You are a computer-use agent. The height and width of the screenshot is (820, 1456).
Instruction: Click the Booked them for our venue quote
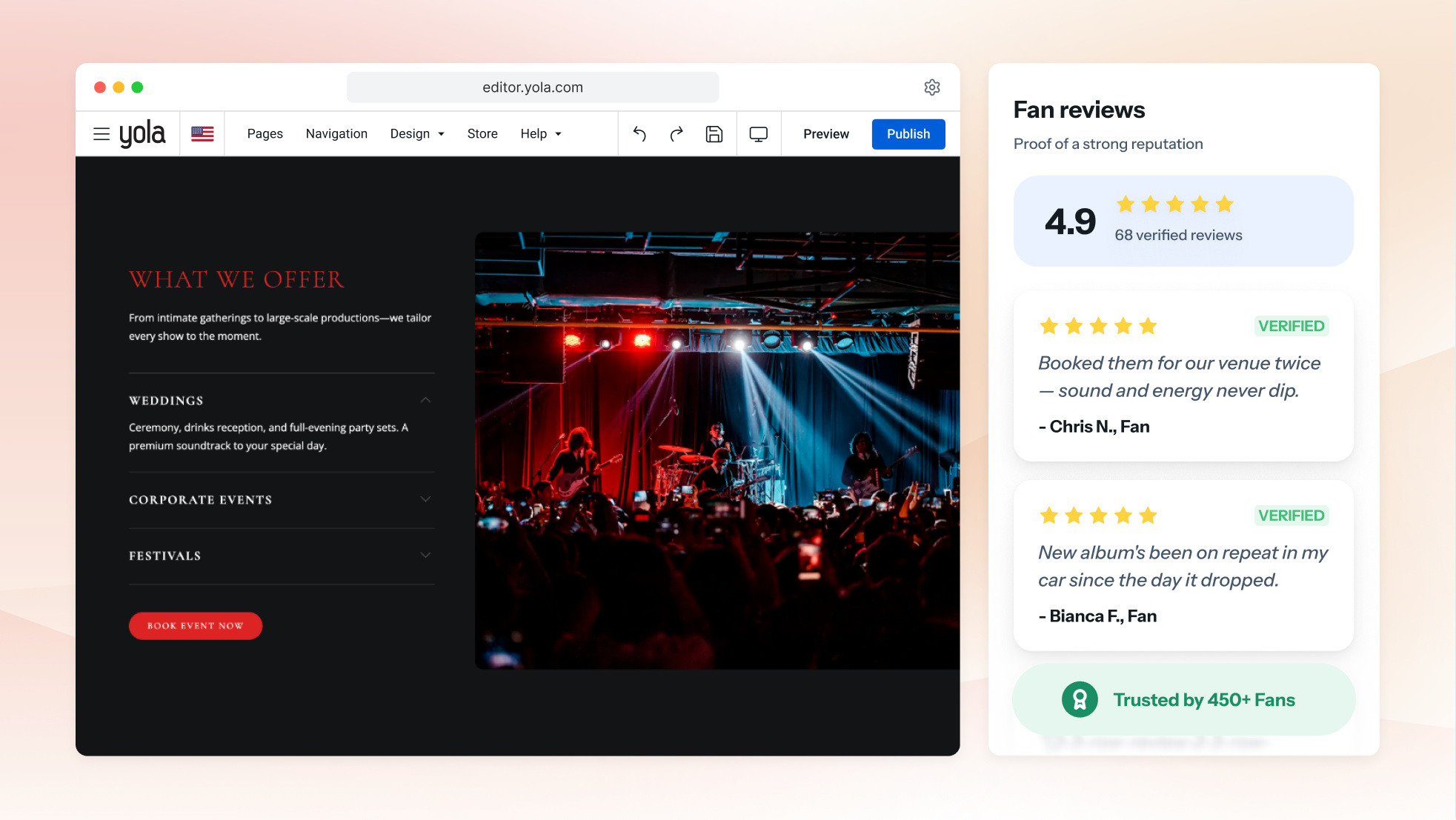pyautogui.click(x=1179, y=376)
